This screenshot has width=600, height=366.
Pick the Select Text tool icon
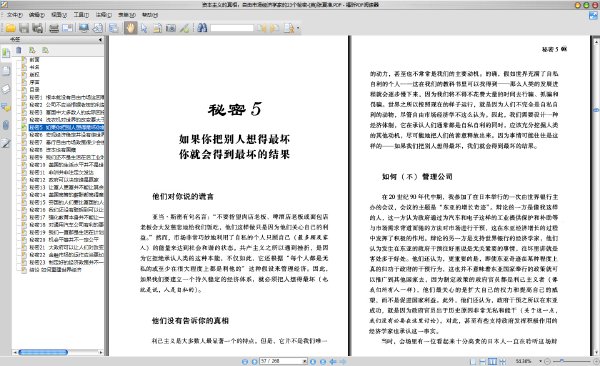click(157, 28)
